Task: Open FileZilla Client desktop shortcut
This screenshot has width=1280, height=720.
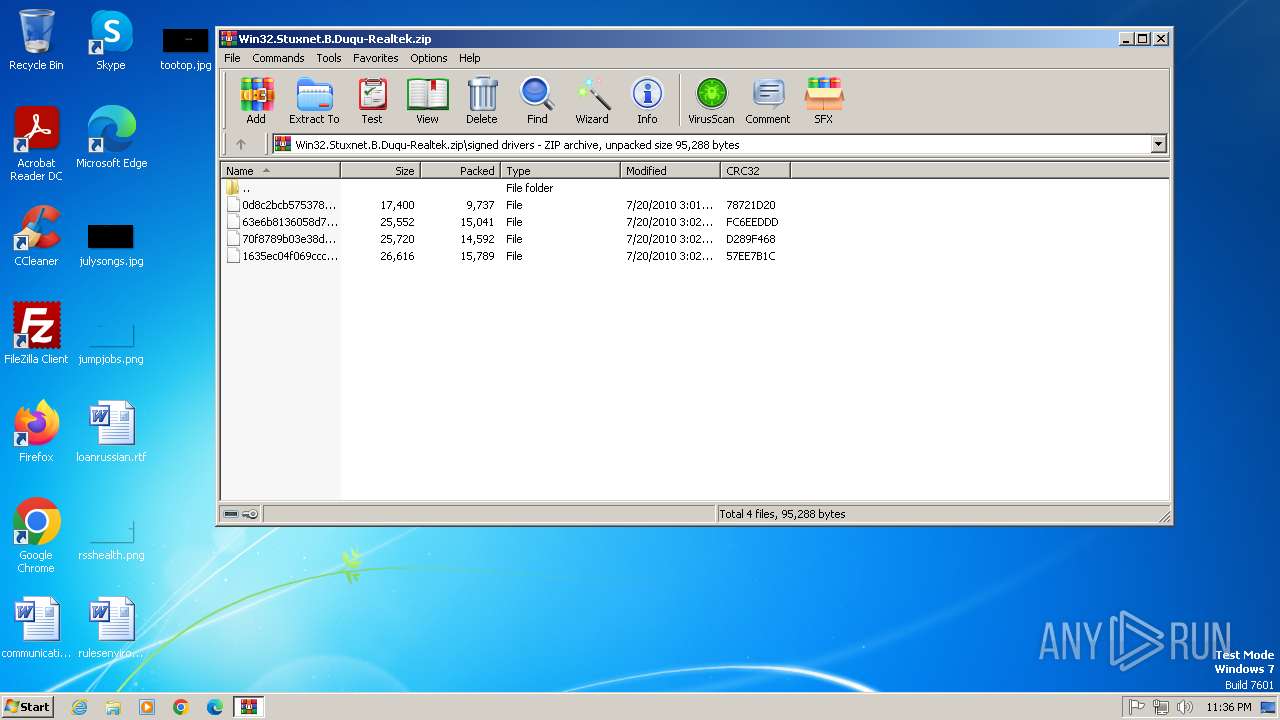Action: [36, 334]
